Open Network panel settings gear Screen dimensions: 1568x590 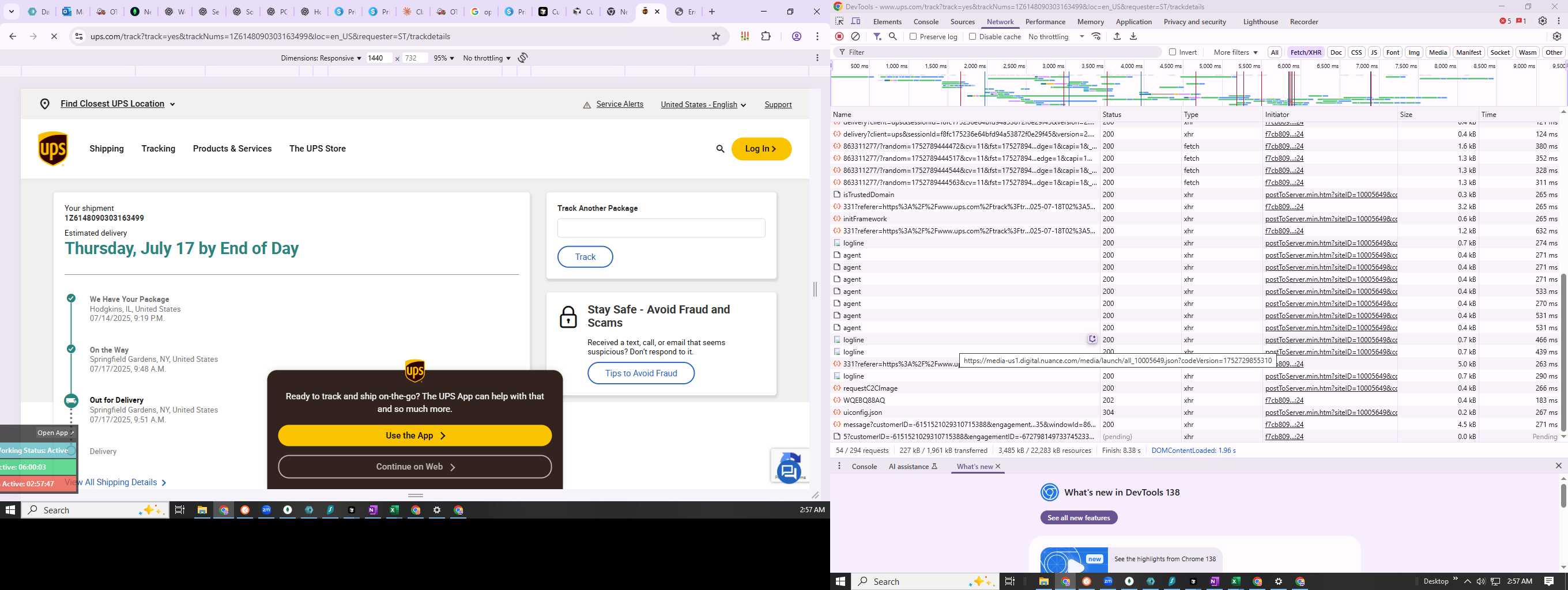coord(1557,36)
